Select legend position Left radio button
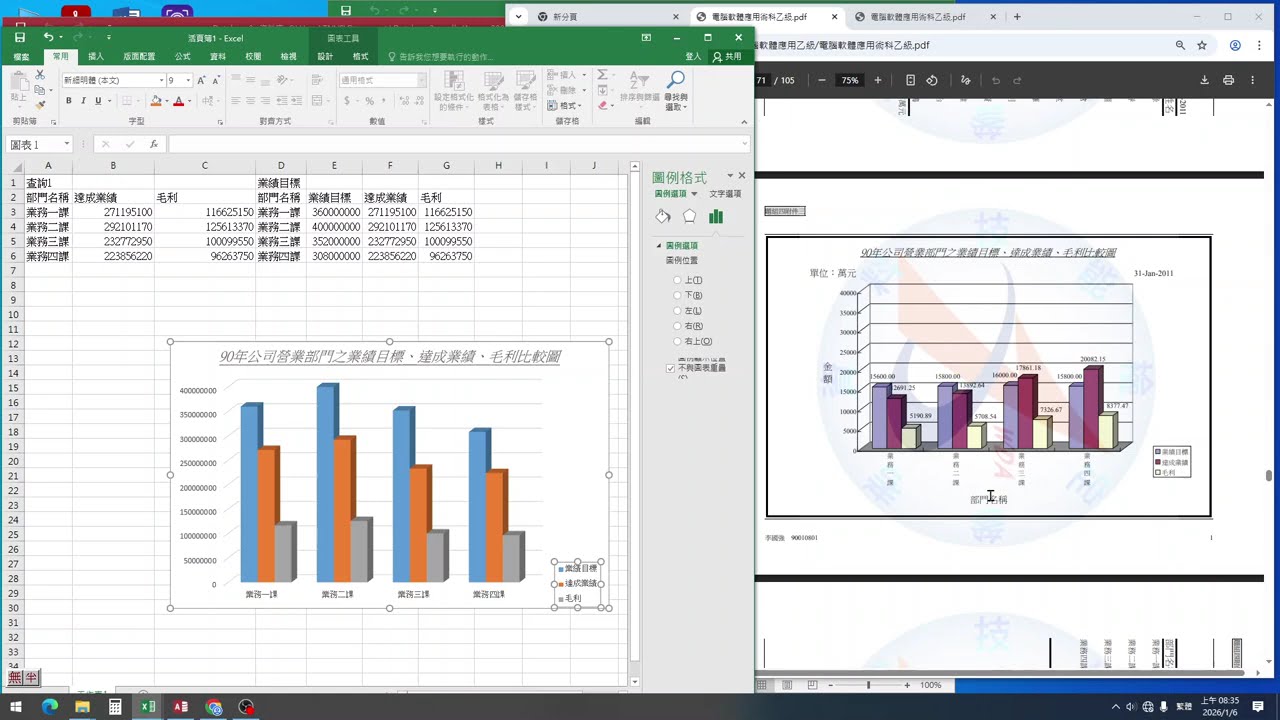 [678, 311]
